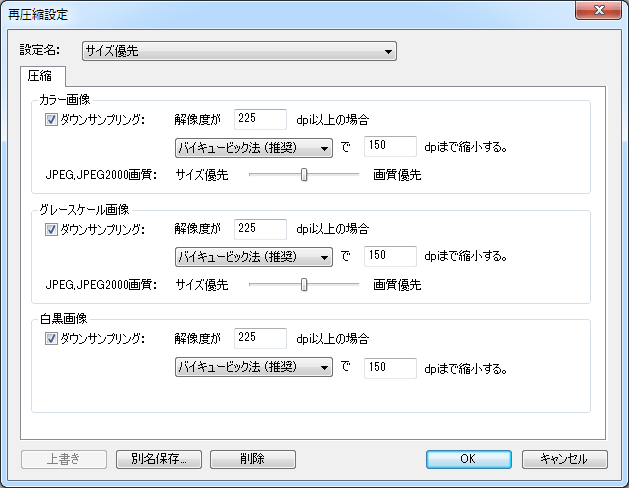Click the monochrome image 225 dpi threshold field
The height and width of the screenshot is (488, 629).
coord(260,339)
